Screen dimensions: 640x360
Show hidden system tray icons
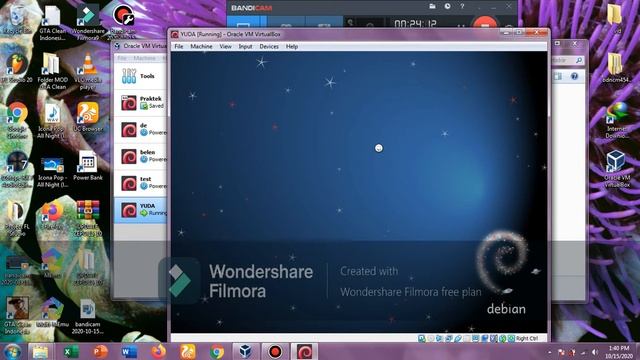[x=549, y=352]
